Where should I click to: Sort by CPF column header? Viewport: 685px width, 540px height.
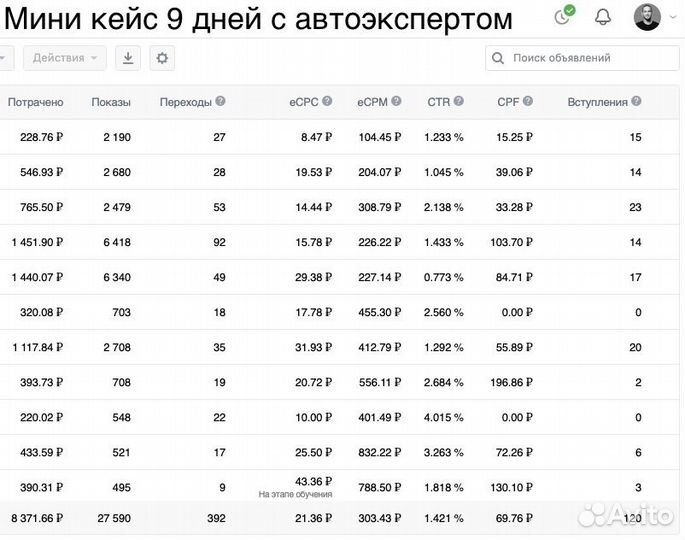tap(508, 102)
